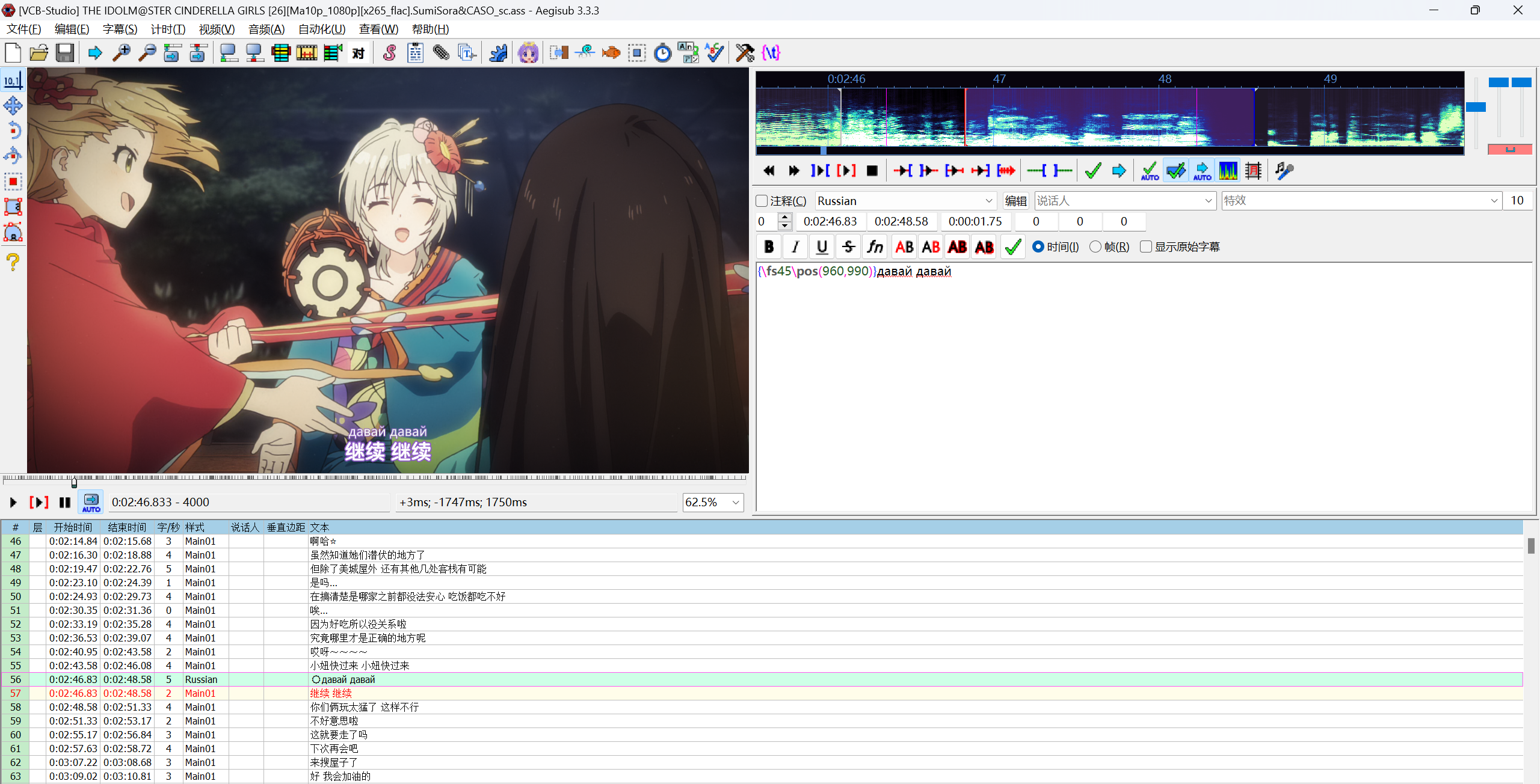Open Options hammer and wrench icon
This screenshot has width=1540, height=784.
click(745, 53)
